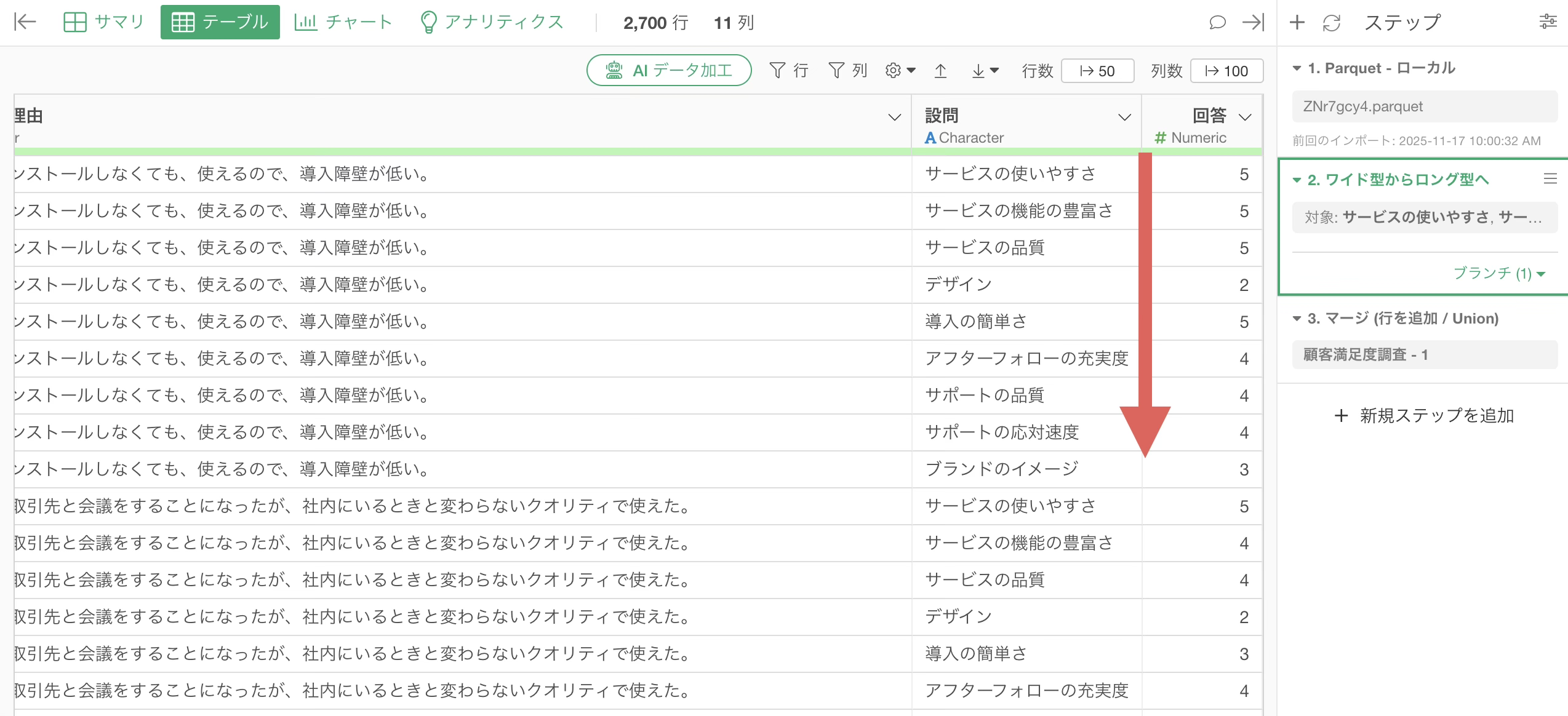Open the step settings sliders icon

(x=1548, y=23)
